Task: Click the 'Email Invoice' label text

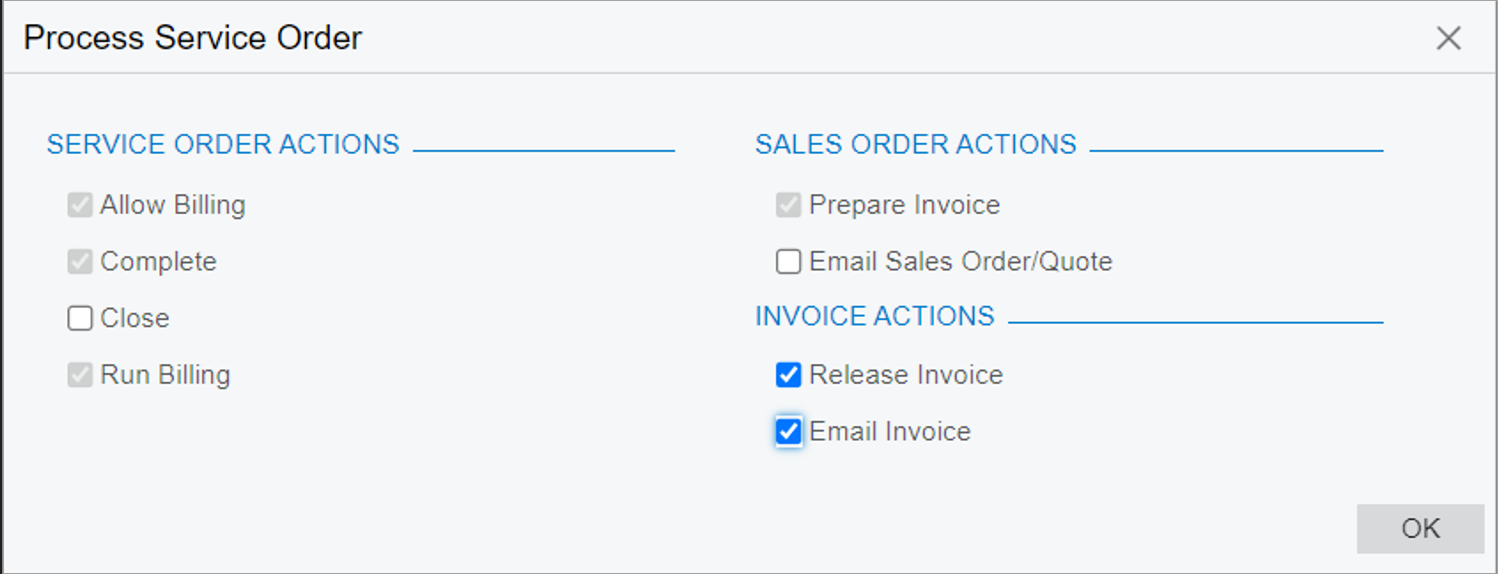Action: pos(889,432)
